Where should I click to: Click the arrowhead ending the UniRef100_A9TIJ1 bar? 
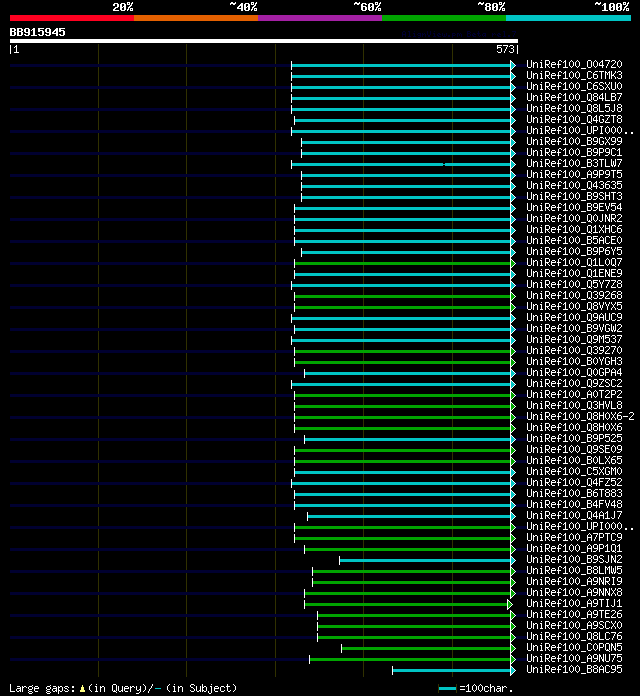(x=510, y=605)
